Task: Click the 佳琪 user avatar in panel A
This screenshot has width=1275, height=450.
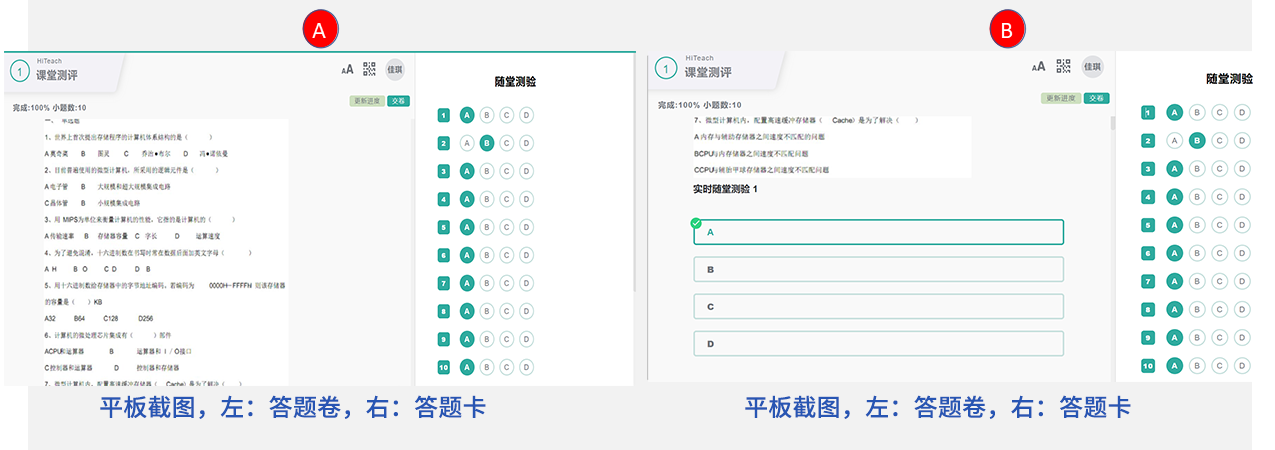Action: click(x=395, y=69)
